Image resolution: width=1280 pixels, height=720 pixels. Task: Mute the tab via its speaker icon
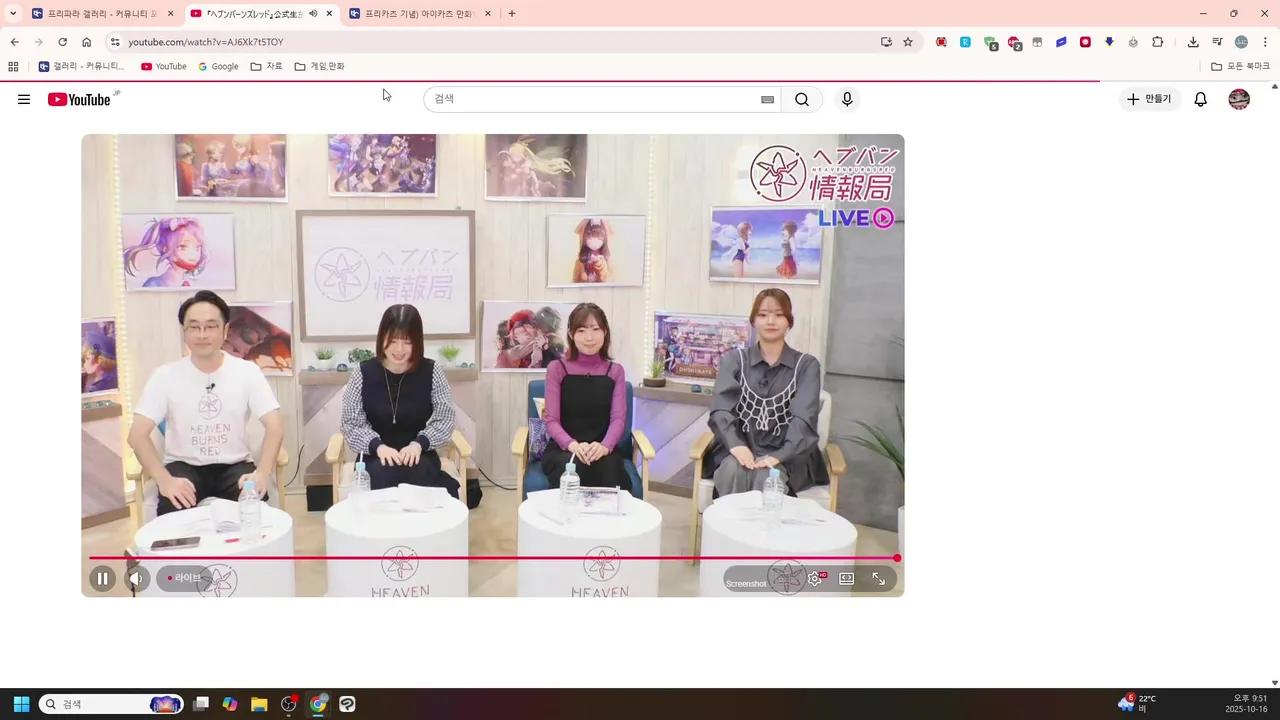coord(313,14)
